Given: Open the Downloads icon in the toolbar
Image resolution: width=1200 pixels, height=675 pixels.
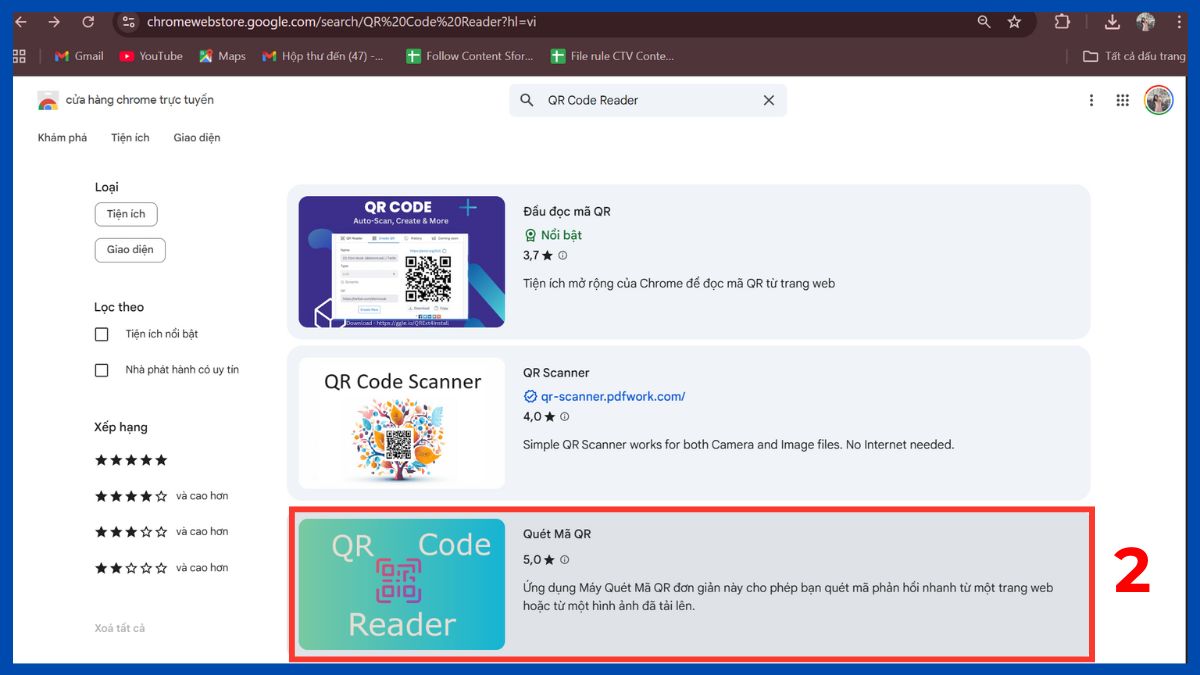Looking at the screenshot, I should coord(1113,21).
